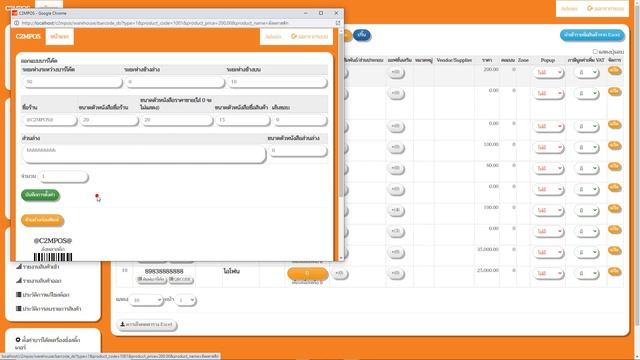
Task: Open the deleted products history sidebar item
Action: [x=48, y=309]
